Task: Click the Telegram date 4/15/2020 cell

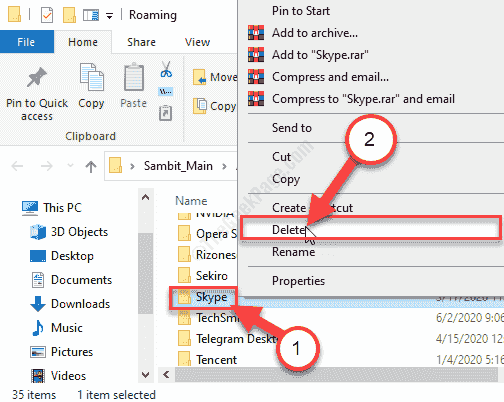Action: click(x=470, y=339)
